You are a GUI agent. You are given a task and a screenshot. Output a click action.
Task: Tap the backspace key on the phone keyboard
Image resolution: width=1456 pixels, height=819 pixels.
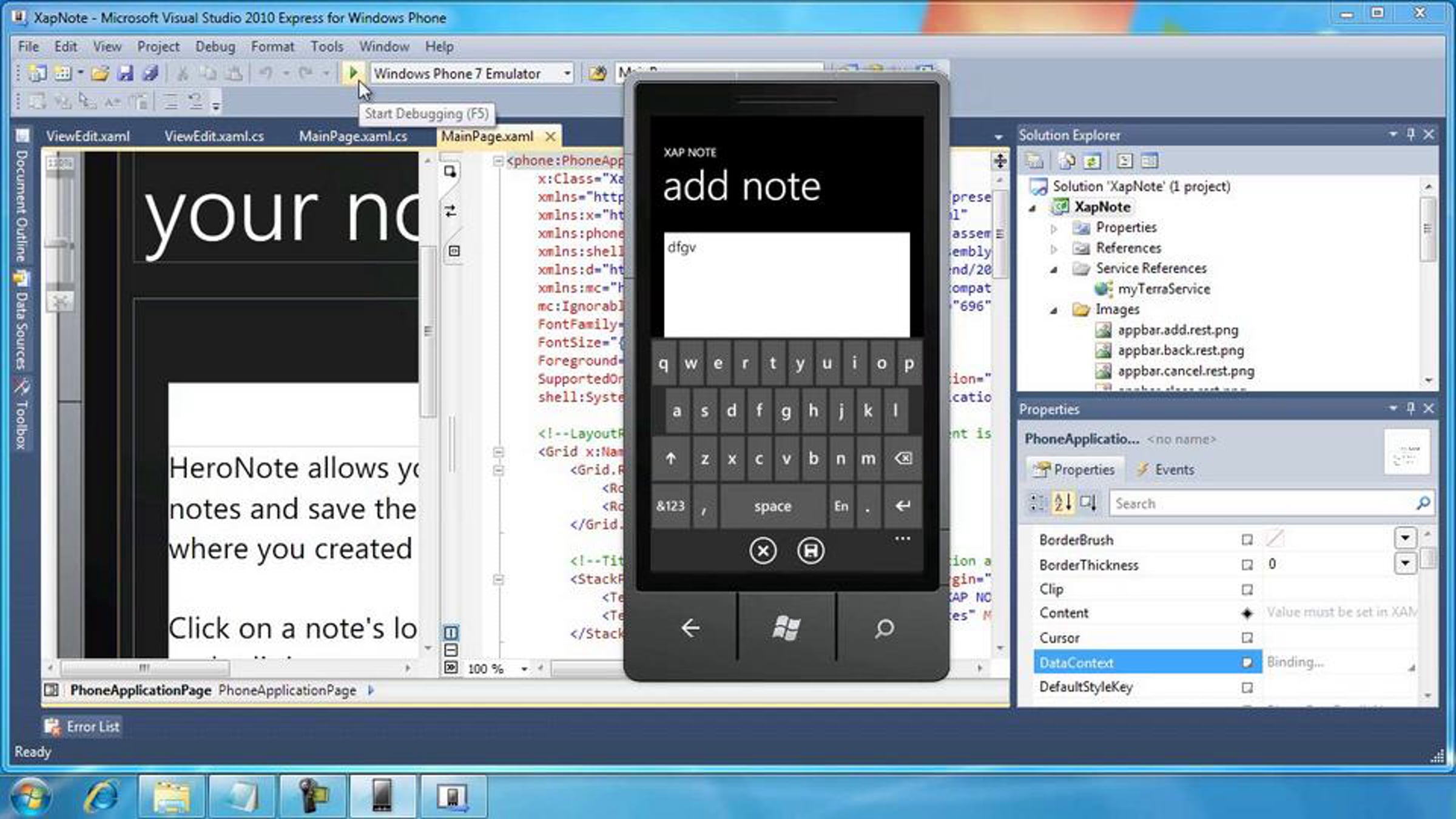(x=903, y=459)
